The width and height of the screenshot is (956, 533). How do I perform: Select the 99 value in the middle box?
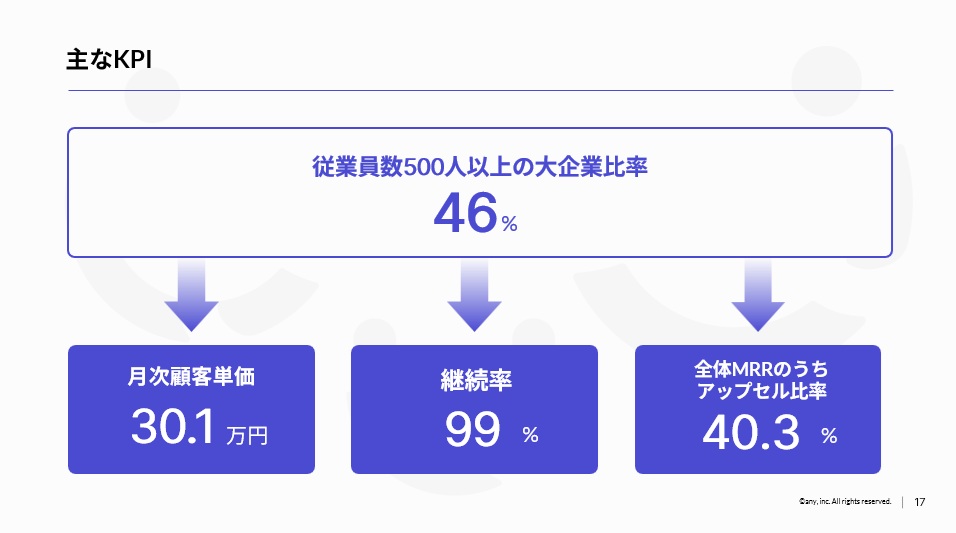tap(473, 429)
